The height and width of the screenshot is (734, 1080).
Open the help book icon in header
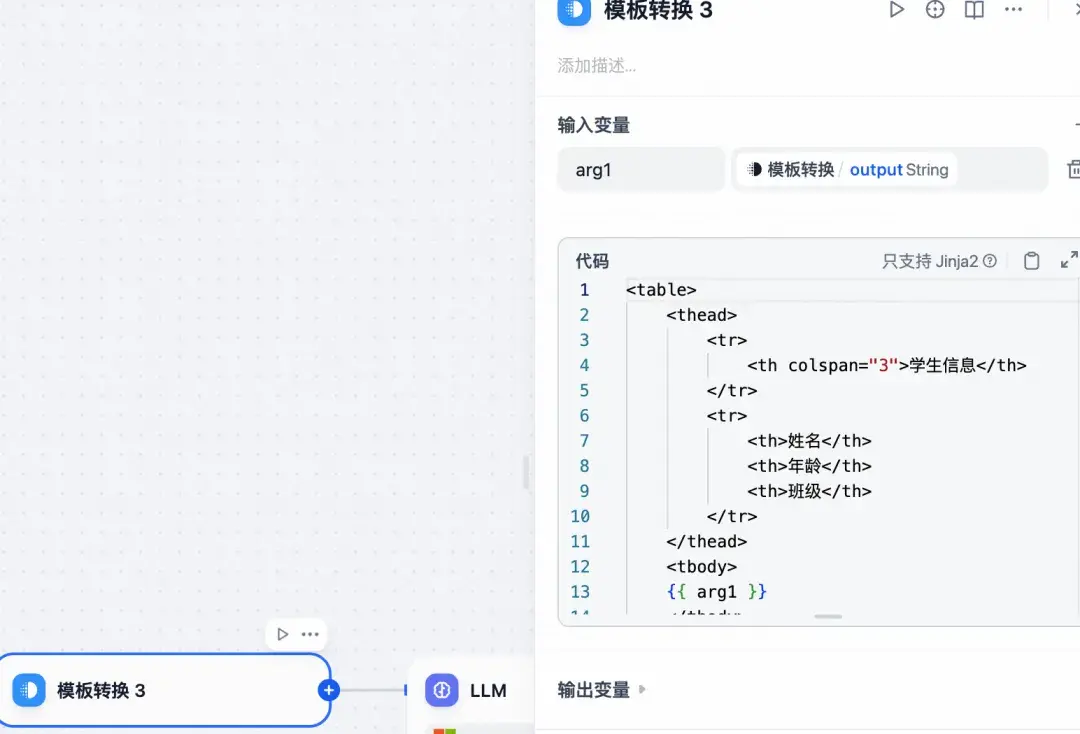pyautogui.click(x=974, y=10)
